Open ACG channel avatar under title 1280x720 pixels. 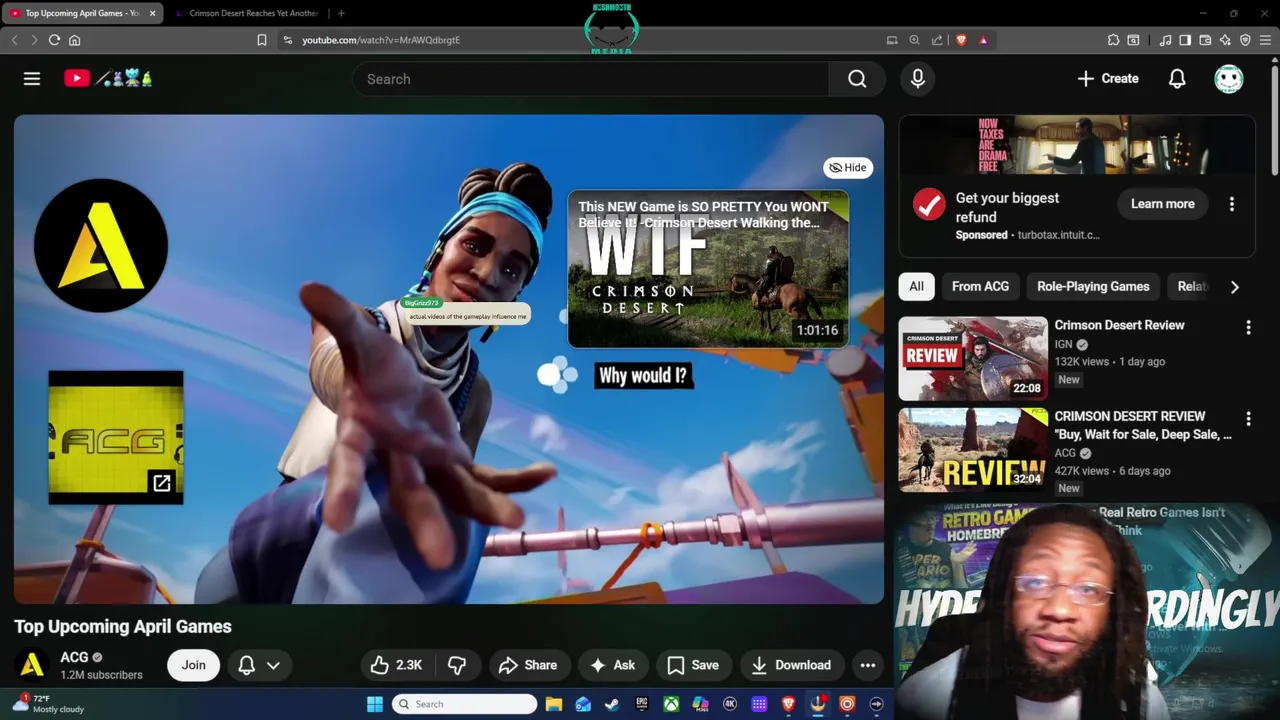pos(32,664)
